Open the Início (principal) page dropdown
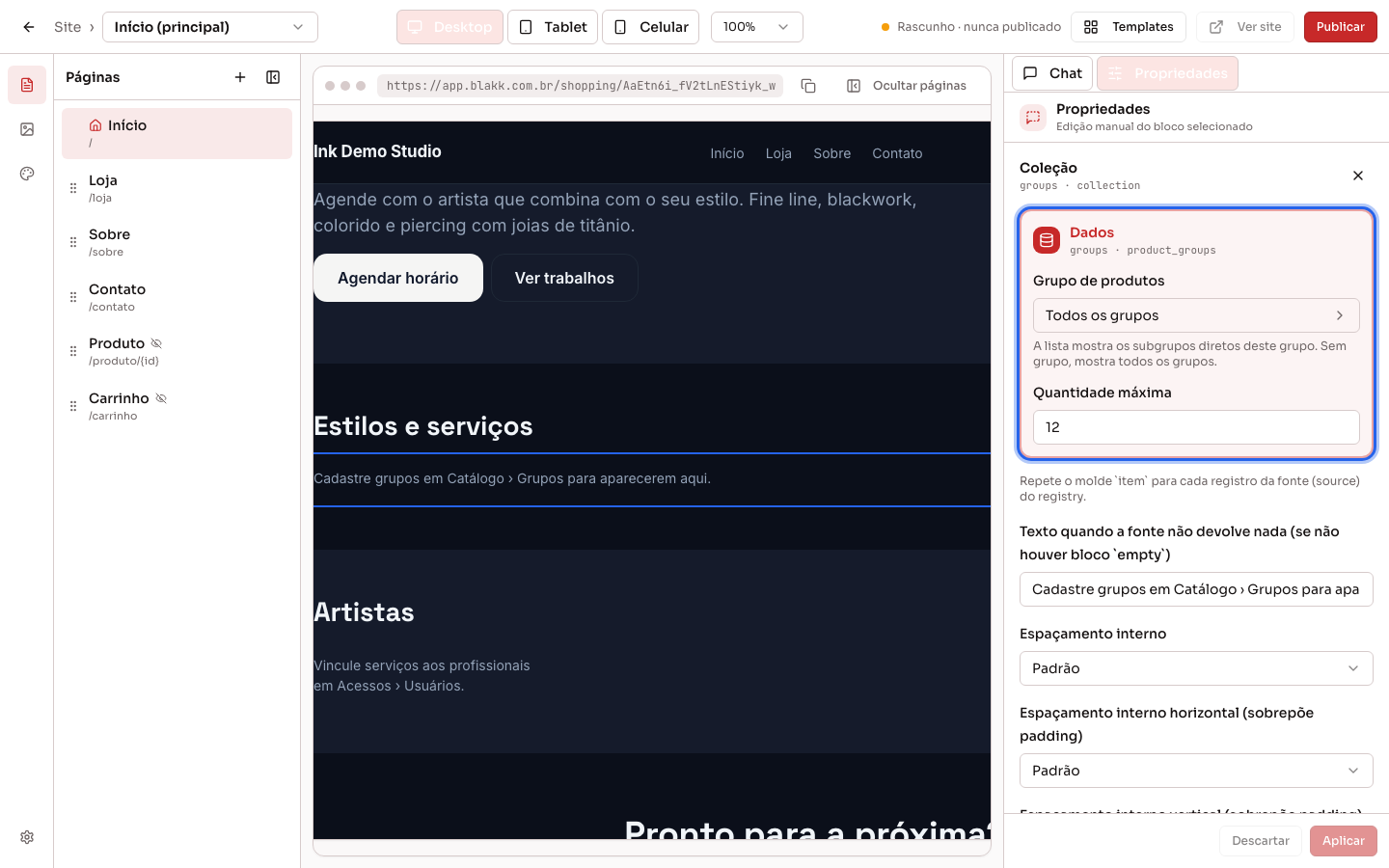The width and height of the screenshot is (1389, 868). tap(210, 27)
